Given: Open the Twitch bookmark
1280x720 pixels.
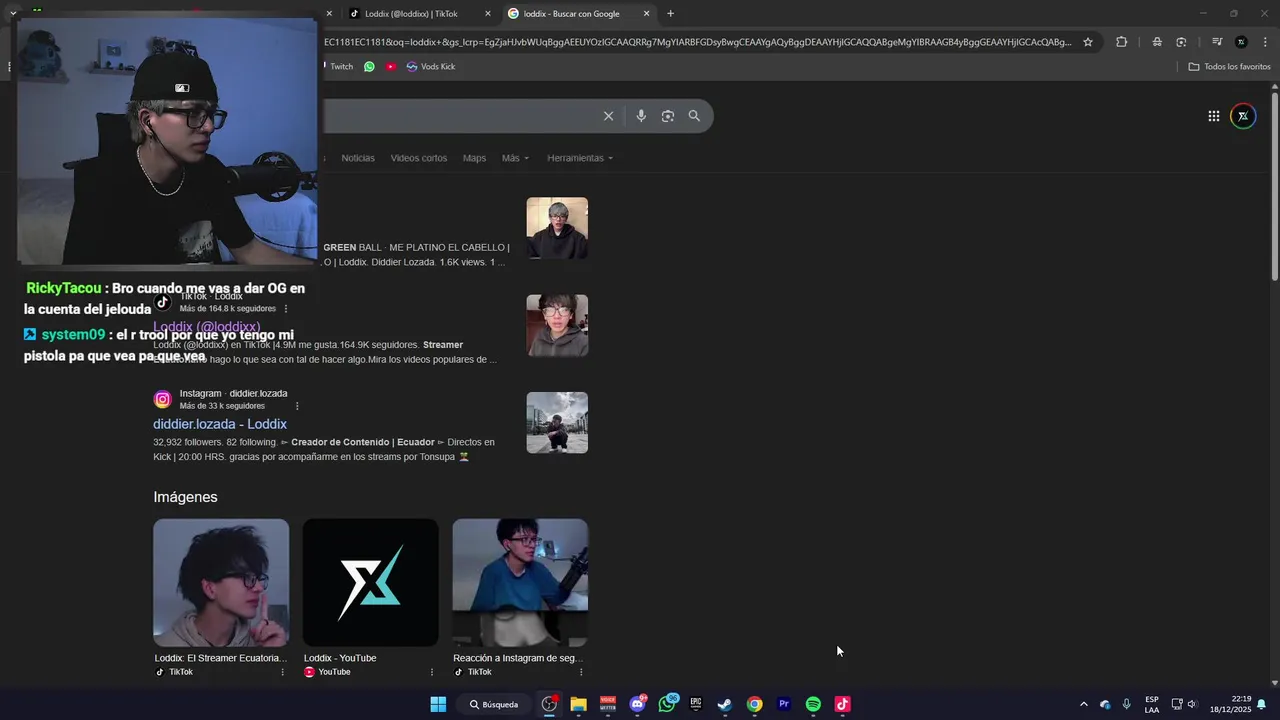Looking at the screenshot, I should tap(341, 66).
